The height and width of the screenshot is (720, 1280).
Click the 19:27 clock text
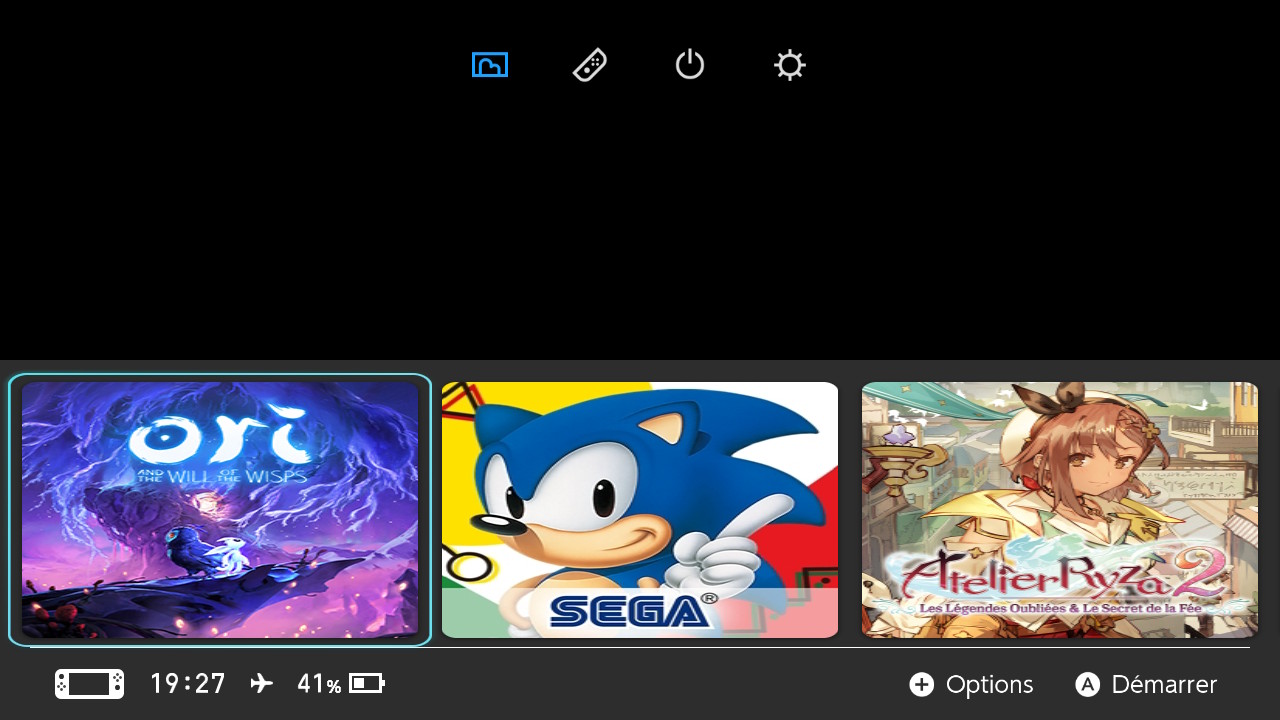point(188,684)
